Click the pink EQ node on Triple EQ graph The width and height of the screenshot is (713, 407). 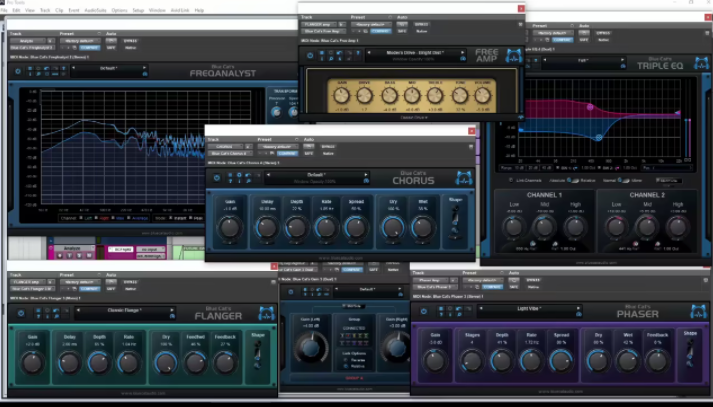[590, 107]
